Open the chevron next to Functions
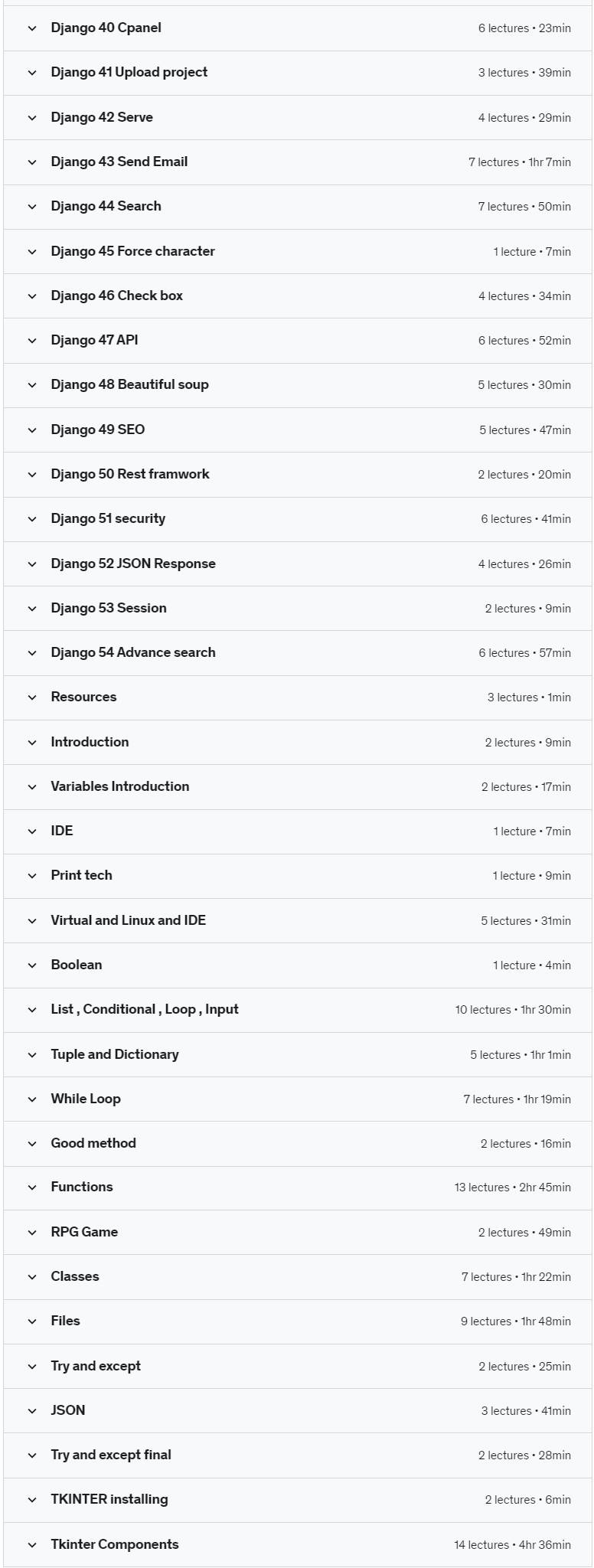The image size is (594, 1568). tap(32, 1187)
